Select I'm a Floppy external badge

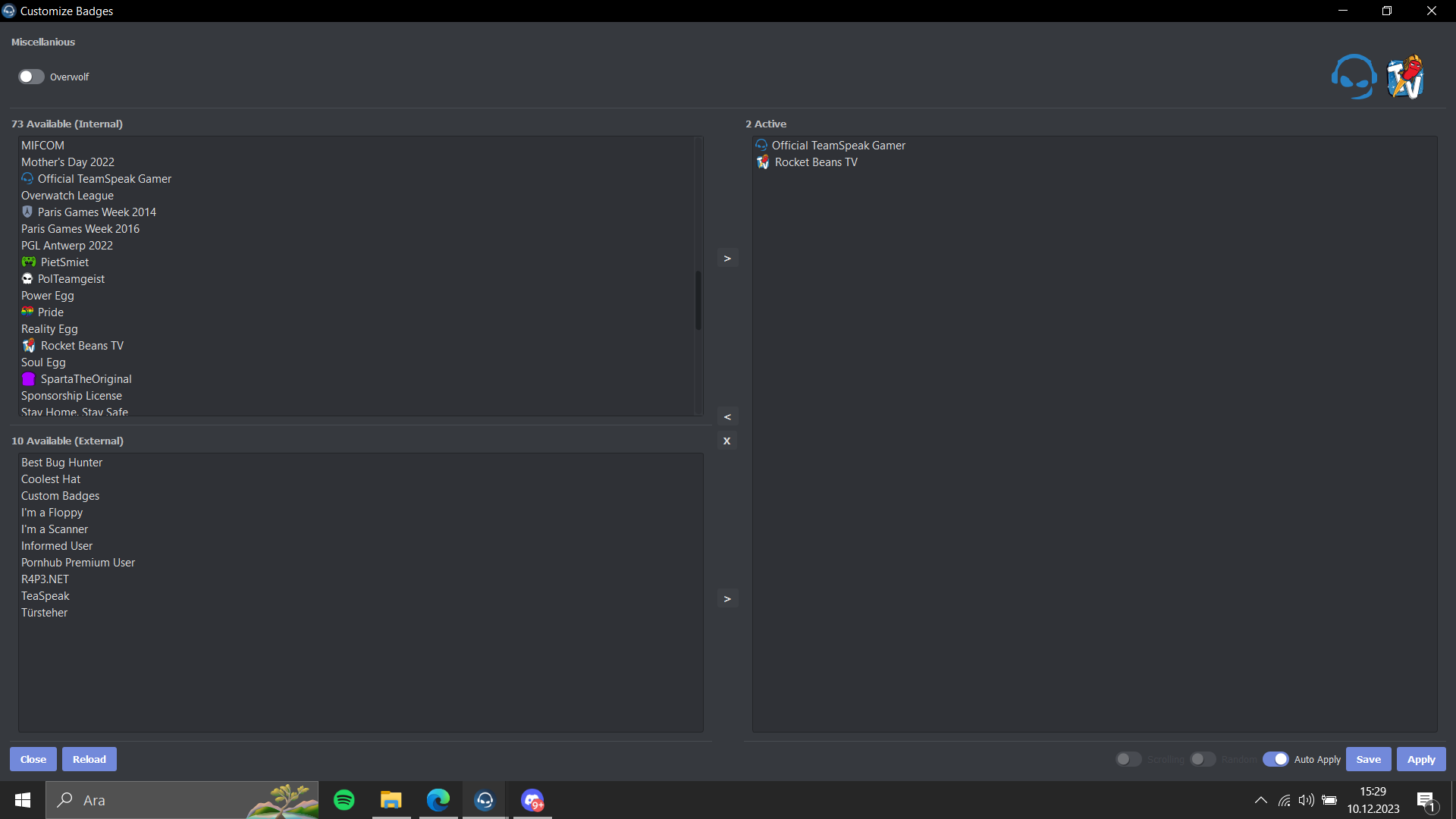coord(52,512)
